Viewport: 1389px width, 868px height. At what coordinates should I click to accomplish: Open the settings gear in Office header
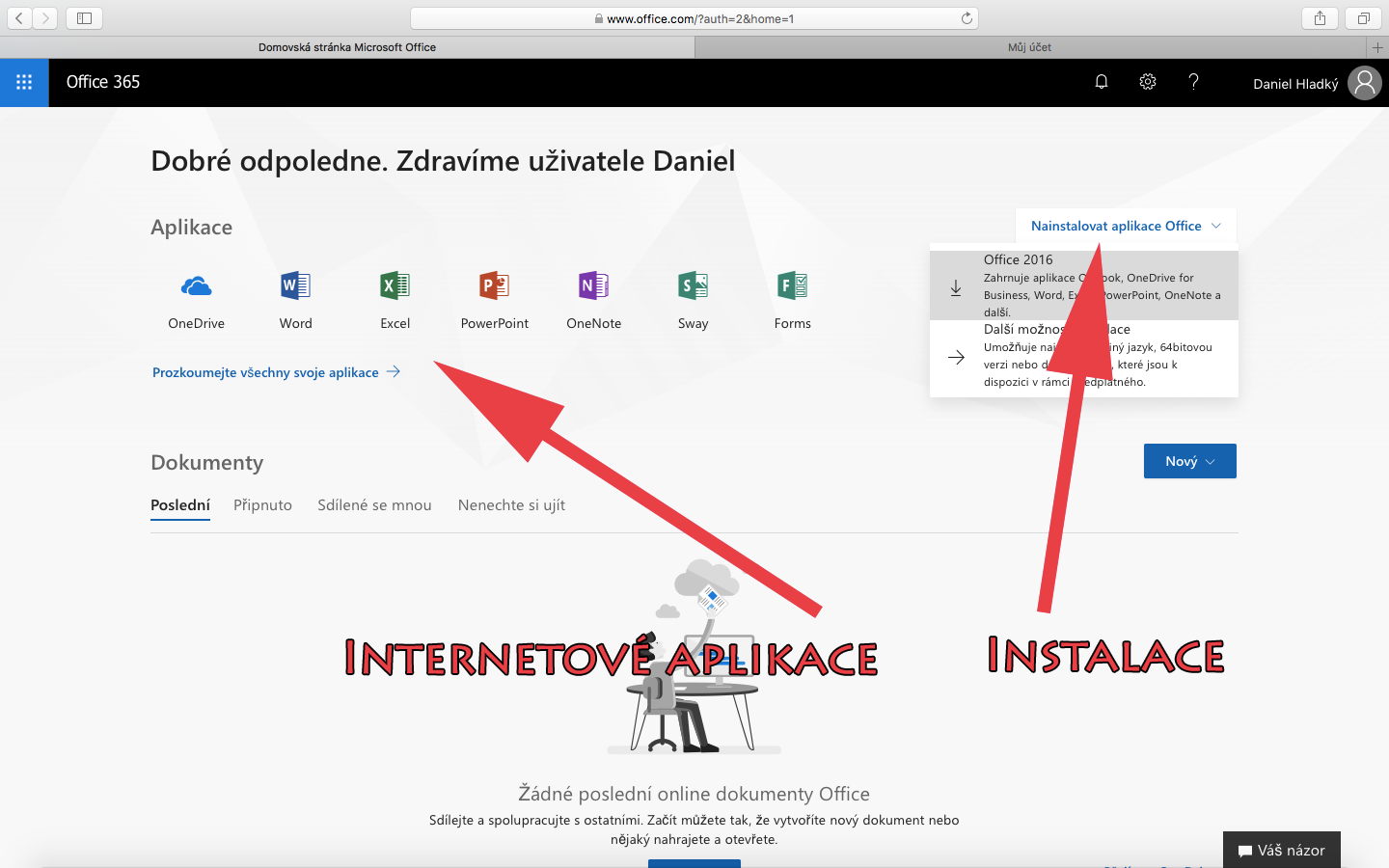click(1148, 82)
